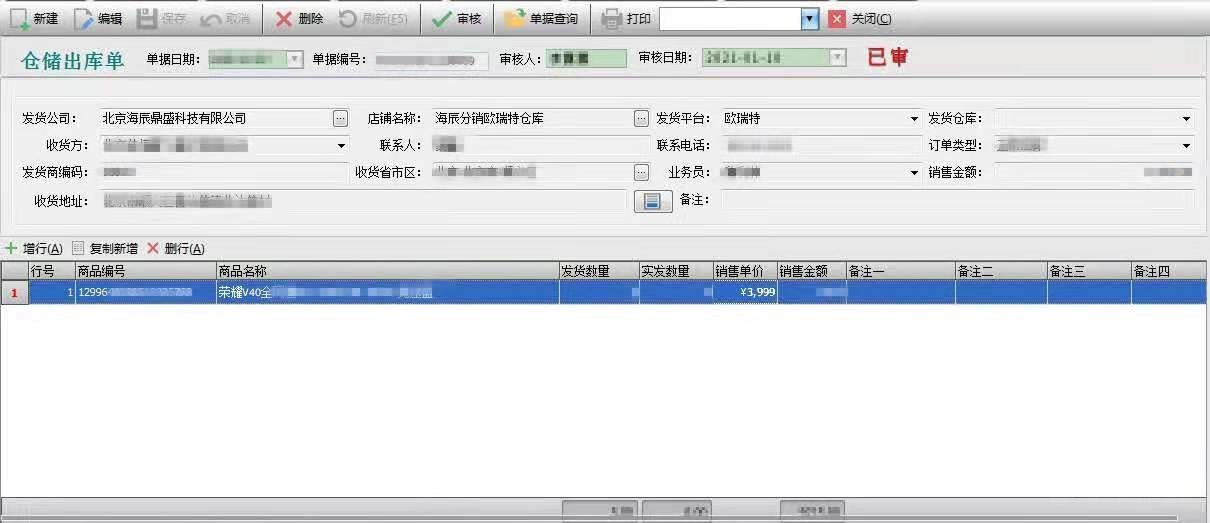This screenshot has width=1210, height=523.
Task: Click the 备注二 column header
Action: pyautogui.click(x=1001, y=271)
